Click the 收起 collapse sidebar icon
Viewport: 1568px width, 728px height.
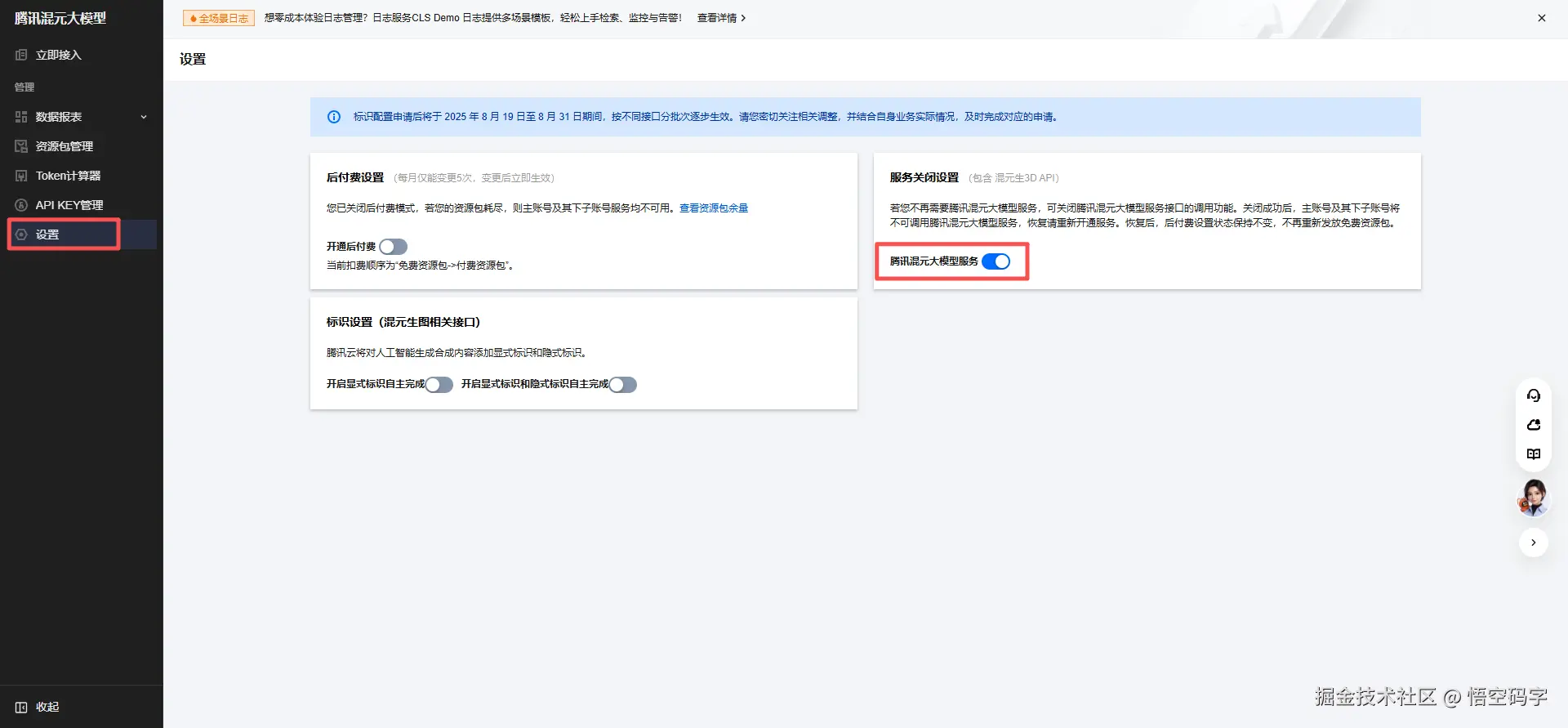coord(21,707)
